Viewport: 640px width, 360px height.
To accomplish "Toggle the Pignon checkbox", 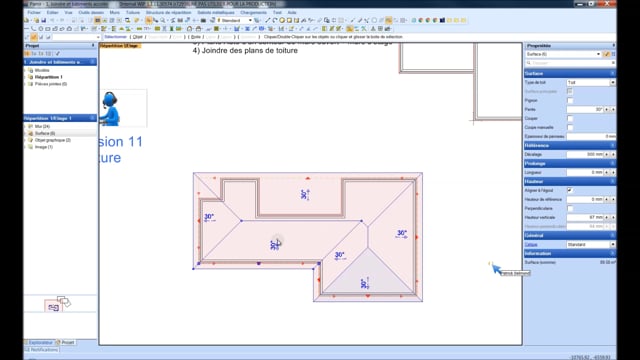I will pyautogui.click(x=570, y=100).
